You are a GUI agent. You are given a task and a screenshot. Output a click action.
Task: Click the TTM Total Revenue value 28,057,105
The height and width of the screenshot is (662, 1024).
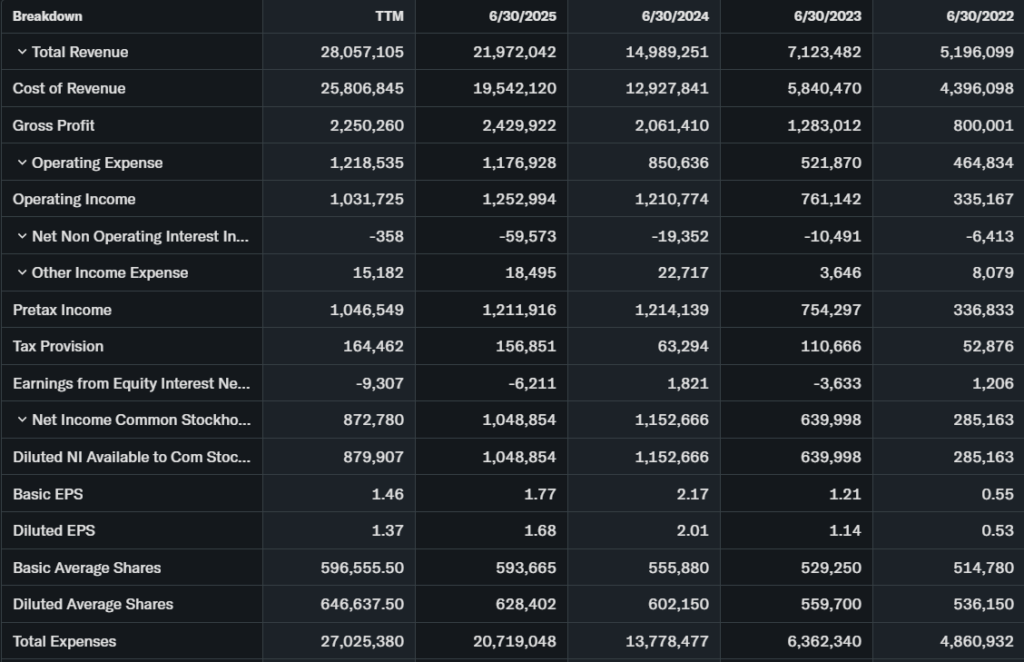point(362,52)
